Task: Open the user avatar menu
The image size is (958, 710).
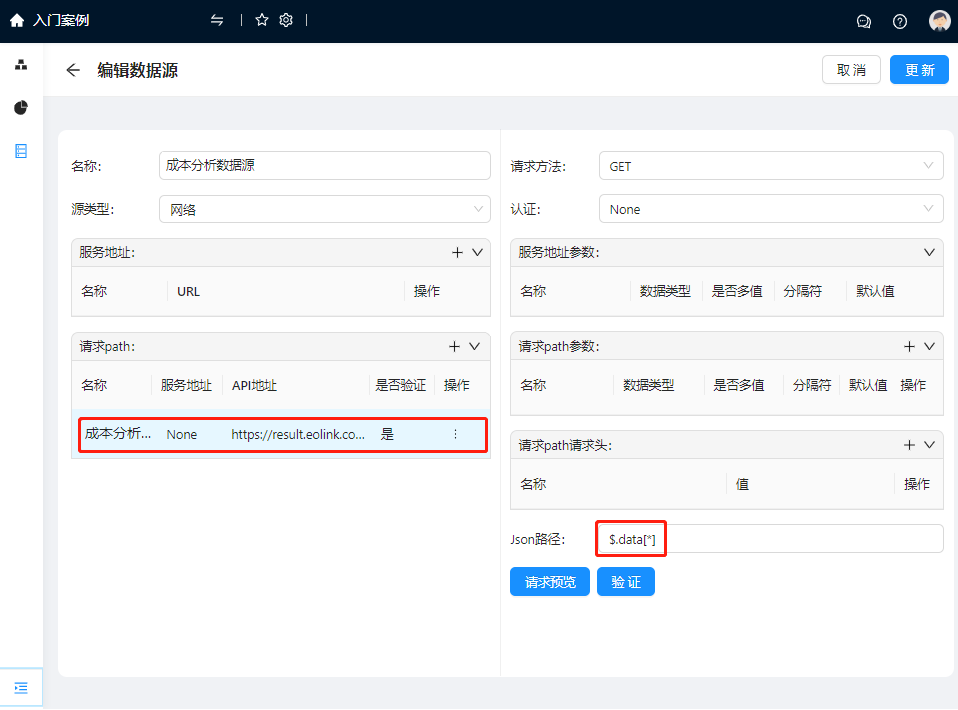Action: pyautogui.click(x=939, y=21)
